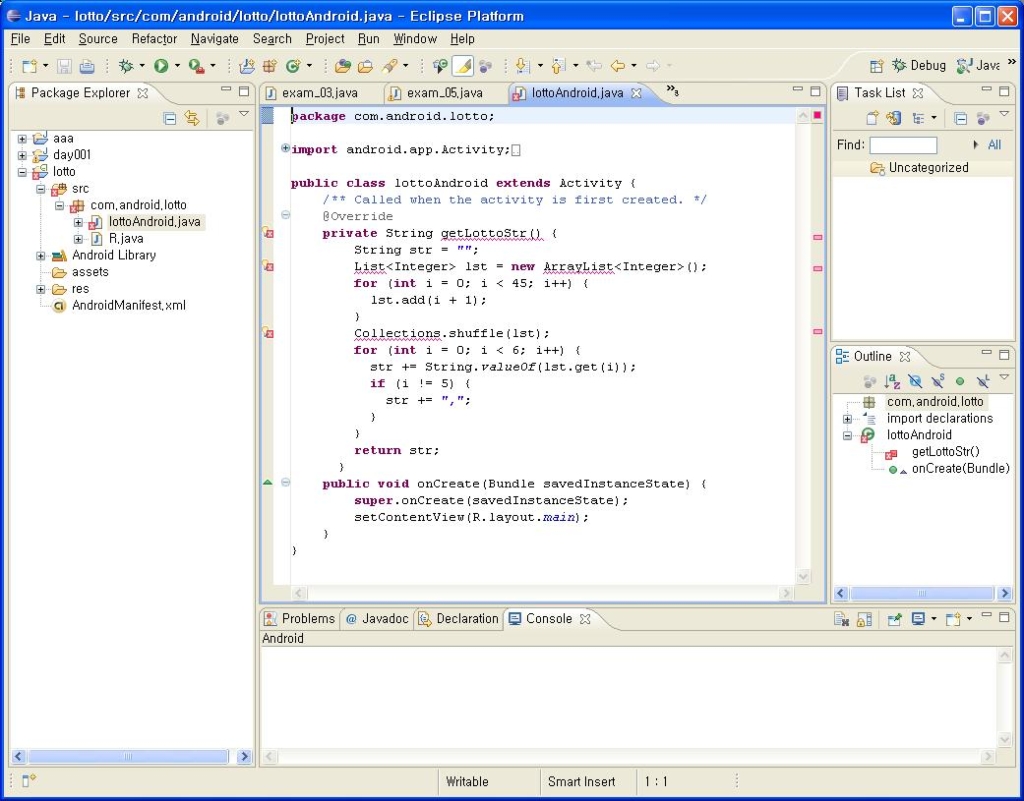Switch to the Problems tab
This screenshot has width=1024, height=801.
[x=300, y=619]
